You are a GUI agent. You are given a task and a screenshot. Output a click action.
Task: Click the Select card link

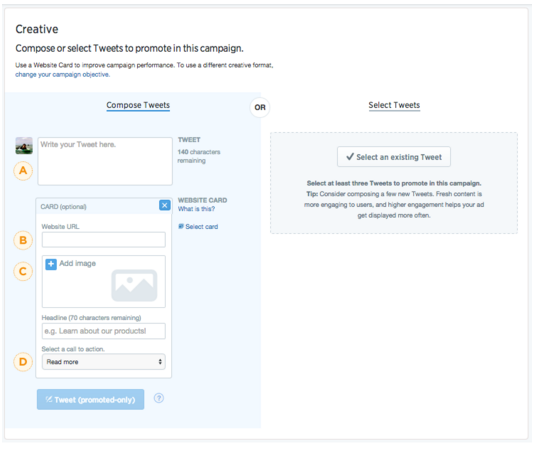[201, 227]
